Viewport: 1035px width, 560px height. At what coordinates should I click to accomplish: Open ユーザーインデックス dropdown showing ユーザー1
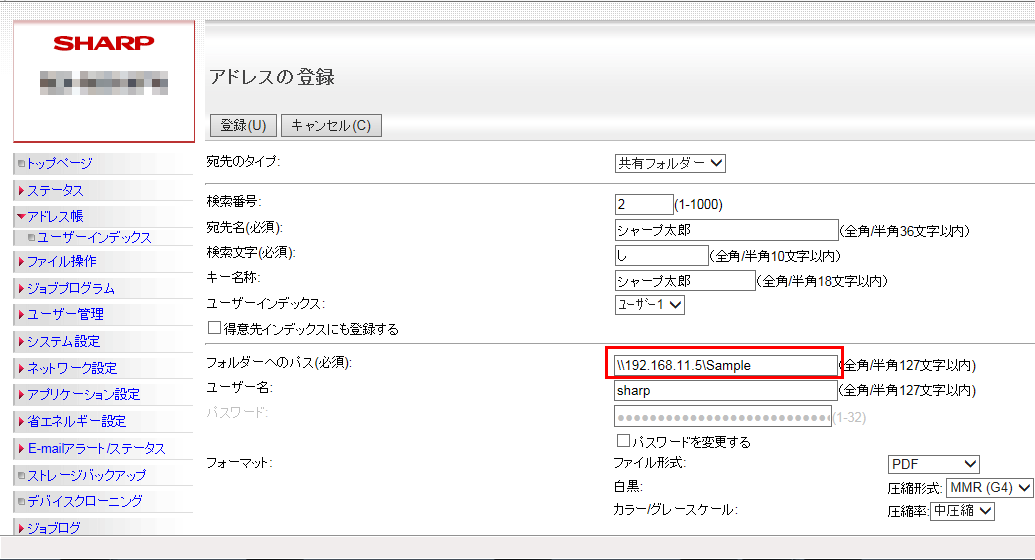point(650,305)
